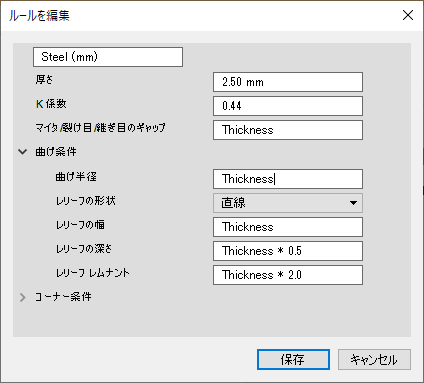Select the マイタ/裂け目/継ぎ目のギャップ input field

click(288, 130)
